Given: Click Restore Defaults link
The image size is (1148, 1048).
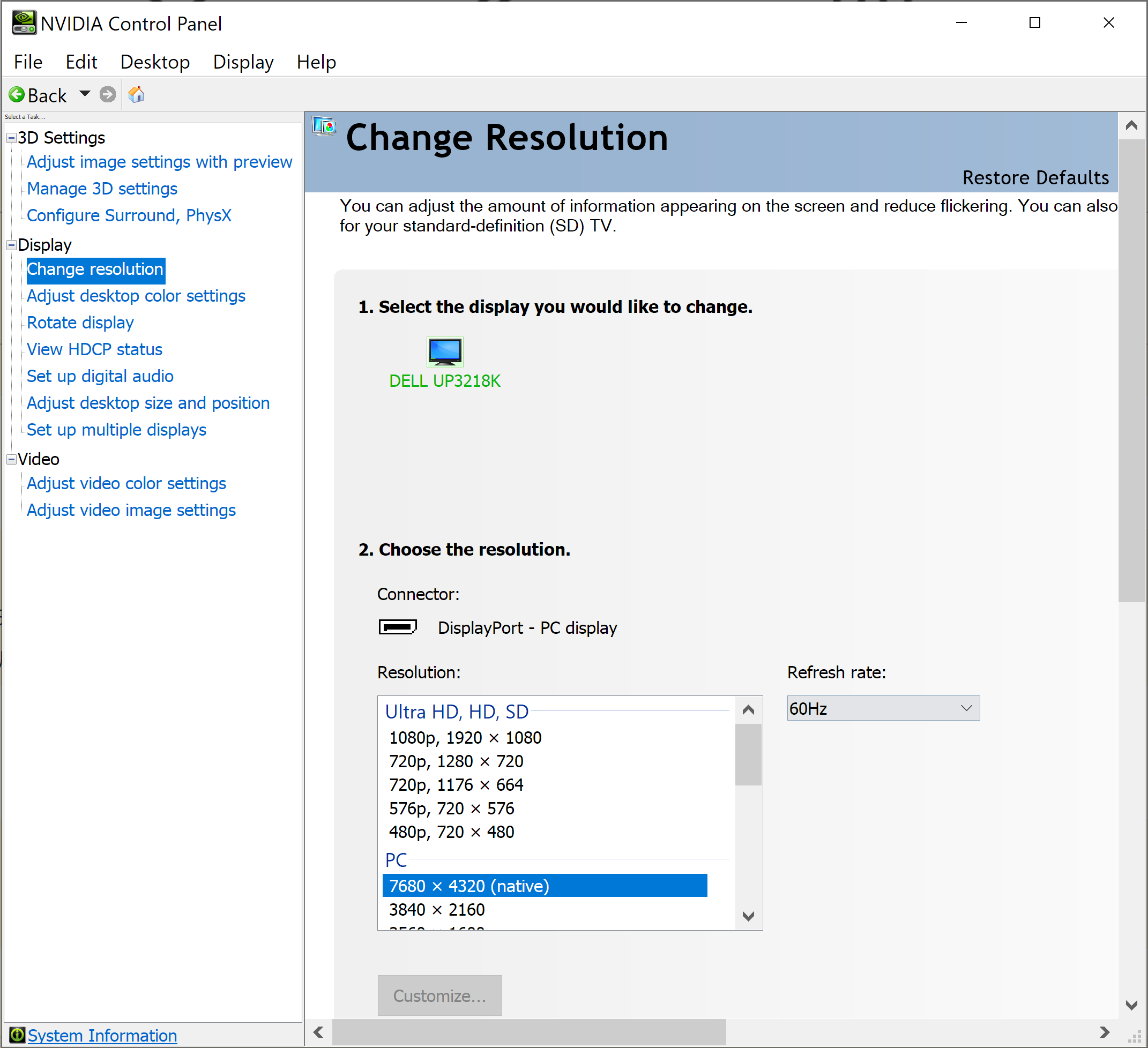Looking at the screenshot, I should tap(1035, 177).
